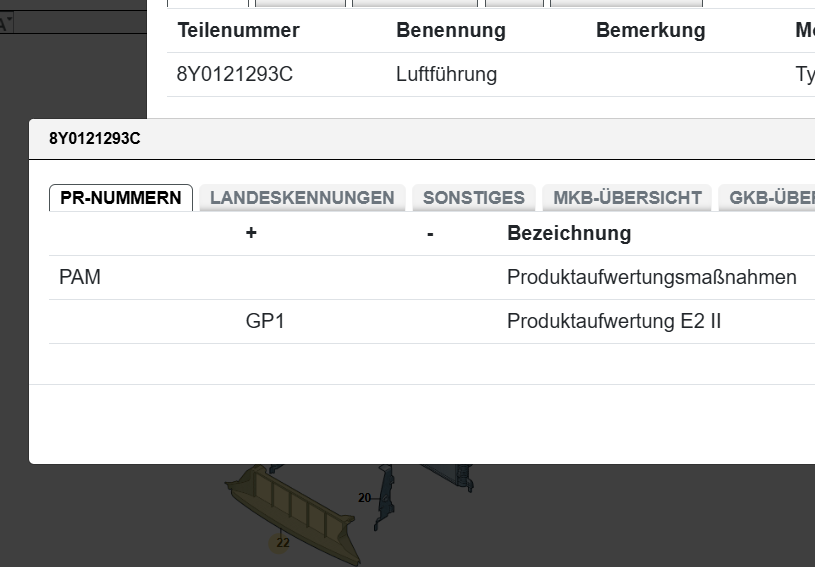Click the Produktaufwertung E2 II description
815x567 pixels.
point(614,321)
